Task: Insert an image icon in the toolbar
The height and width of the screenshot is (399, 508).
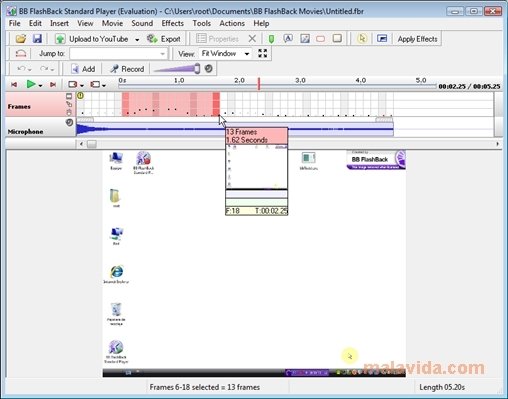Action: 305,39
